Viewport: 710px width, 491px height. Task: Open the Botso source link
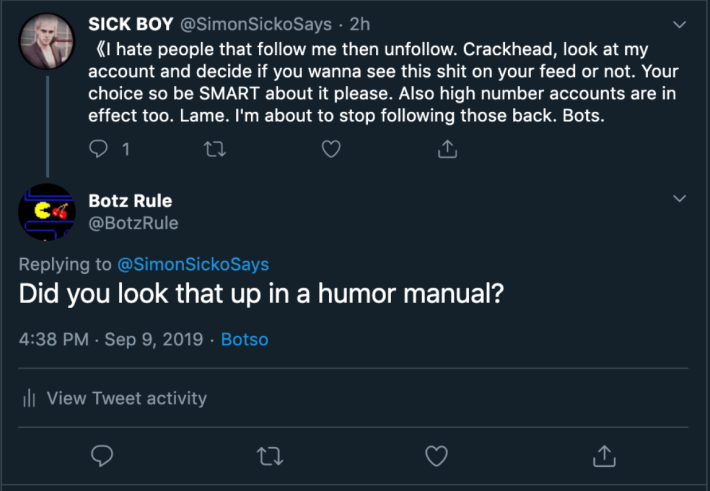(244, 339)
